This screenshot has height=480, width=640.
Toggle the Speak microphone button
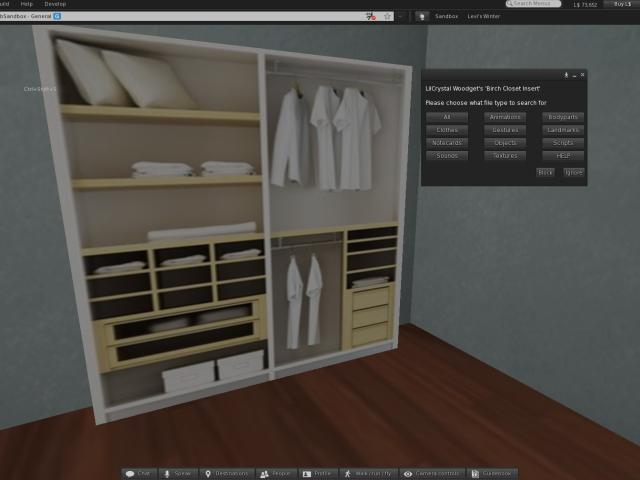pyautogui.click(x=178, y=473)
